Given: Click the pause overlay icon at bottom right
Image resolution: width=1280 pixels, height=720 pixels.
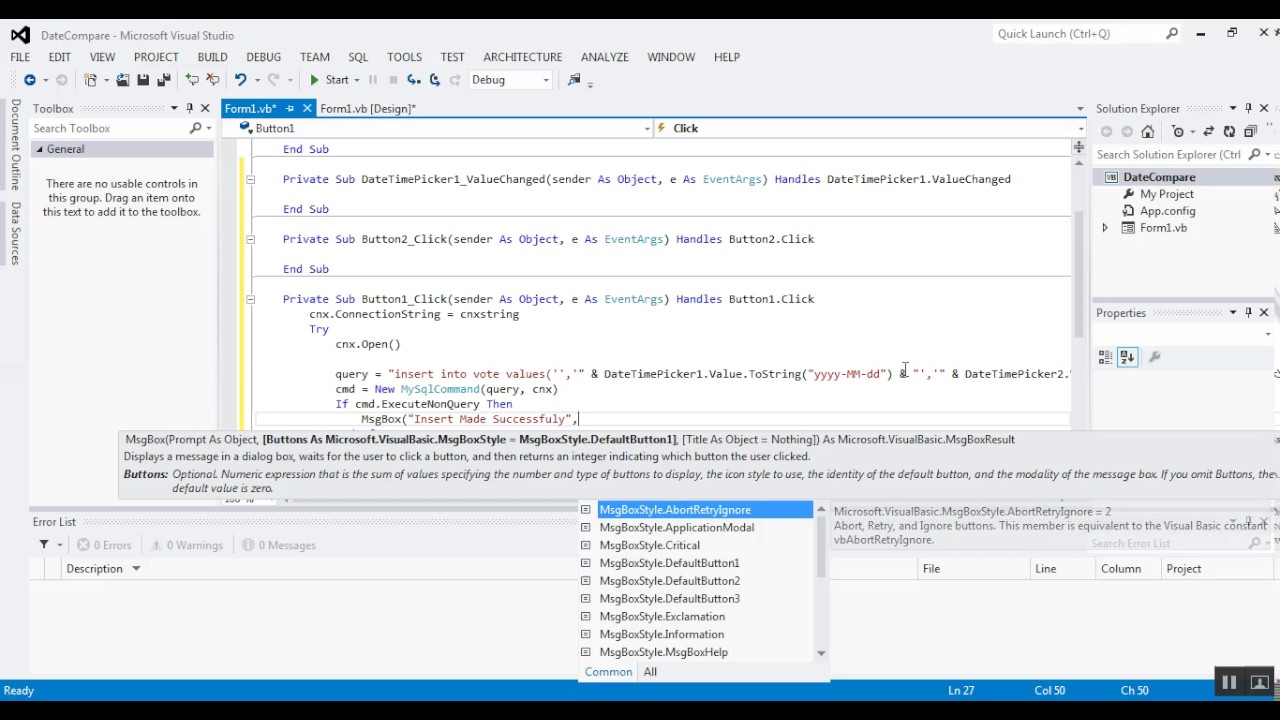Looking at the screenshot, I should [1229, 683].
